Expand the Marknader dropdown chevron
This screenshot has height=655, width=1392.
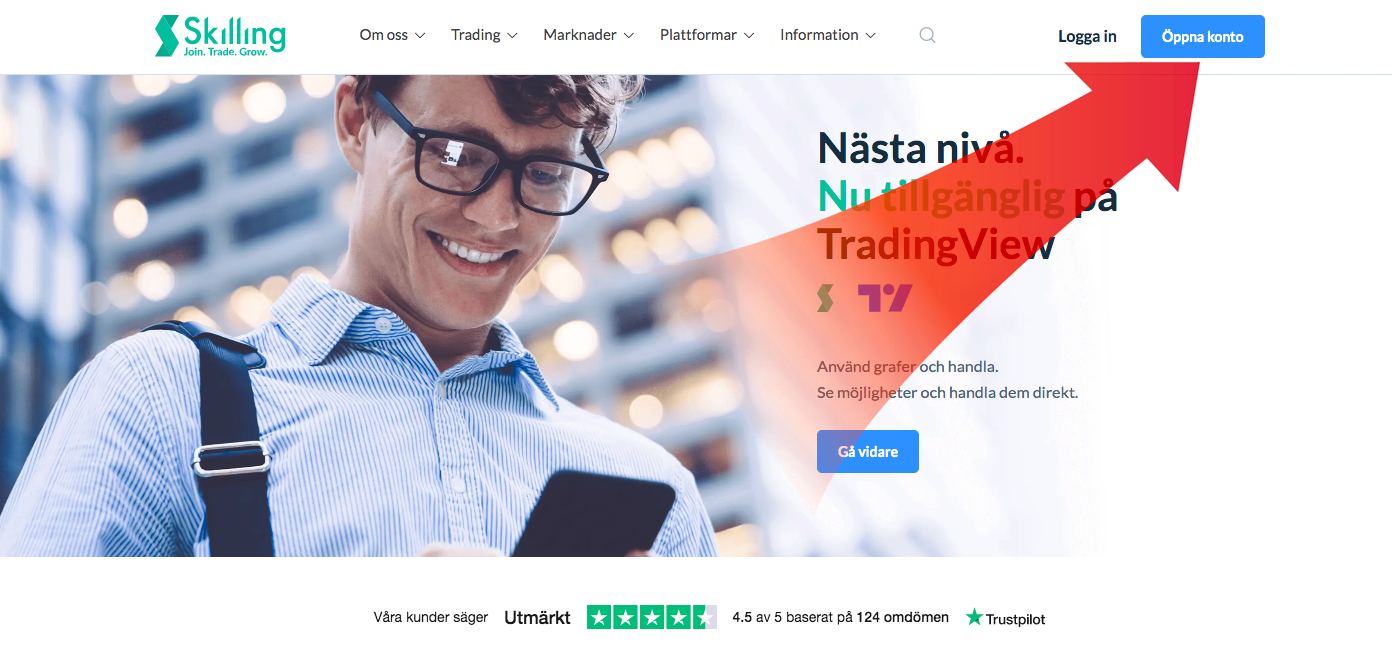tap(629, 36)
